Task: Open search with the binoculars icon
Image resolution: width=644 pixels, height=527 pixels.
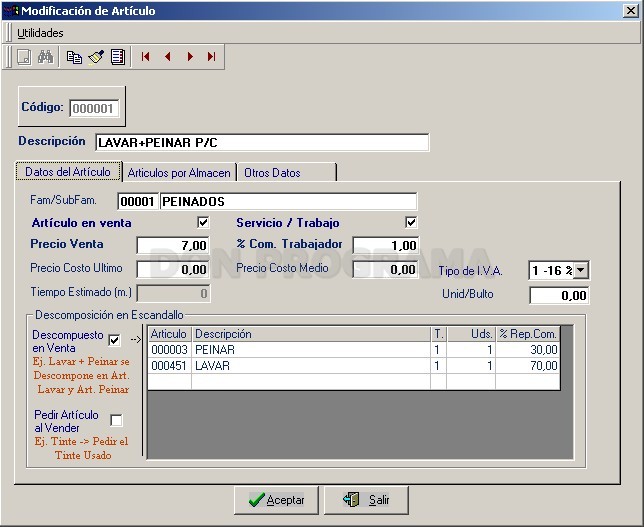Action: [45, 57]
